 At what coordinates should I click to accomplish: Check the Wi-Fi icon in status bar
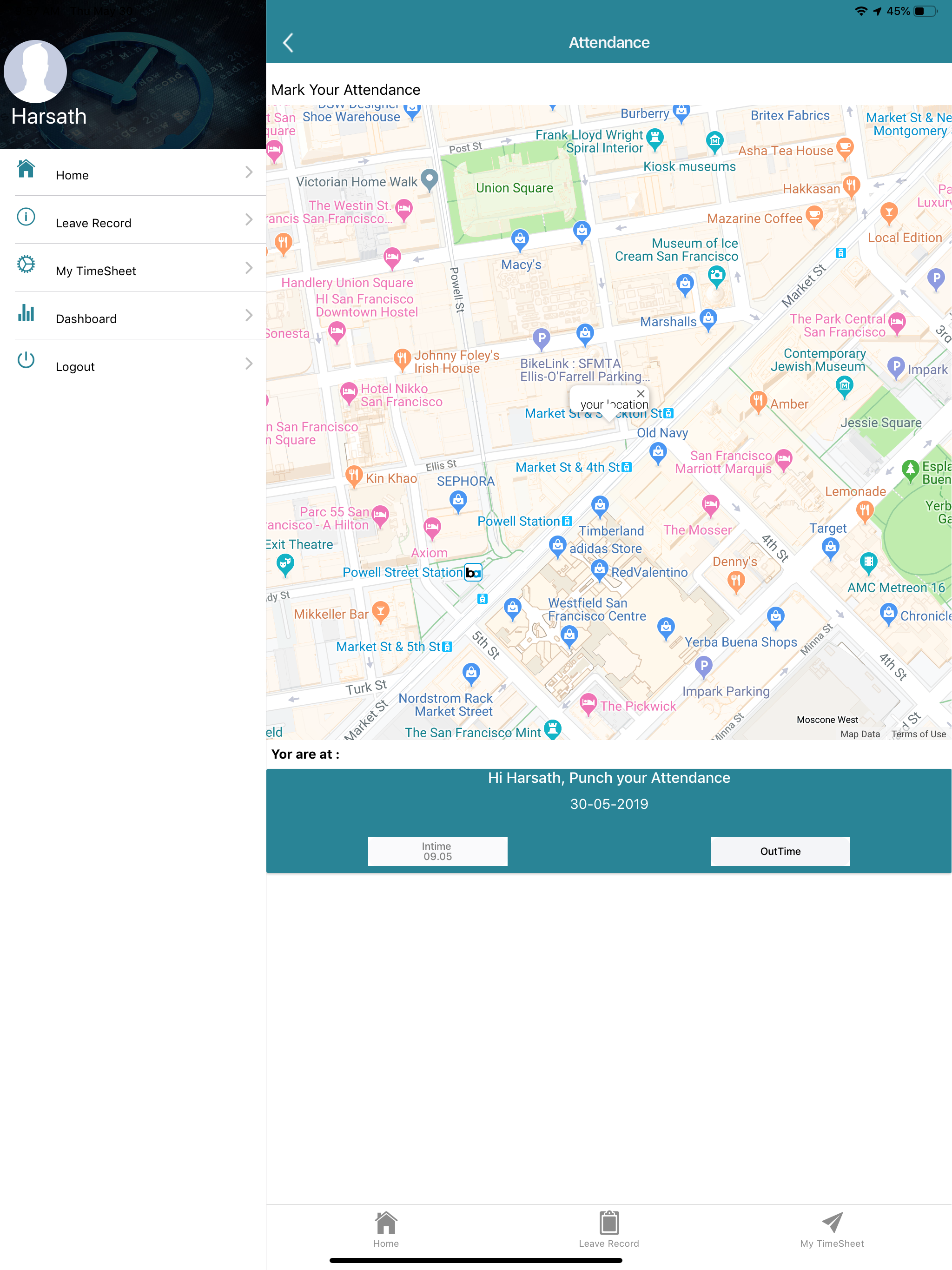(861, 11)
